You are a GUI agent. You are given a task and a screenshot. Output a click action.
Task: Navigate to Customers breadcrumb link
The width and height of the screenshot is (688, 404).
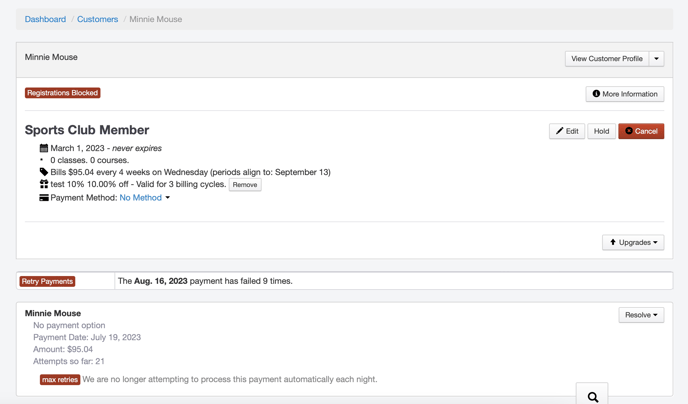click(x=97, y=19)
